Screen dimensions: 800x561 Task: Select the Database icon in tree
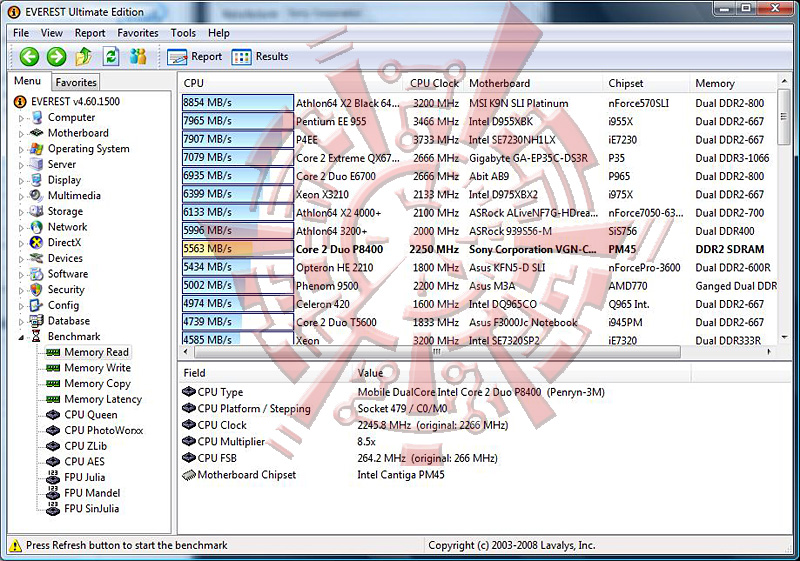(36, 321)
